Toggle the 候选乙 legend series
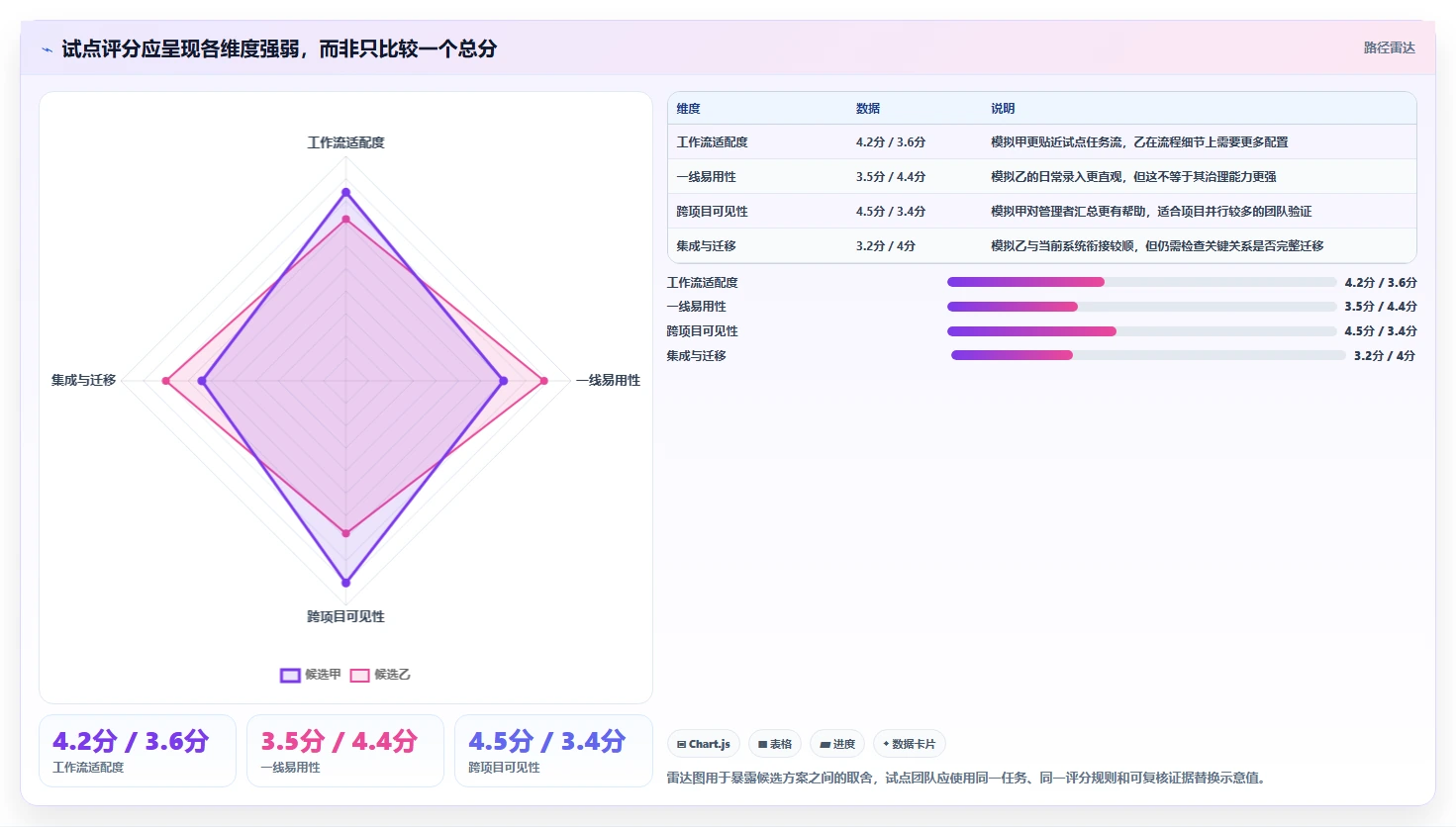 380,675
